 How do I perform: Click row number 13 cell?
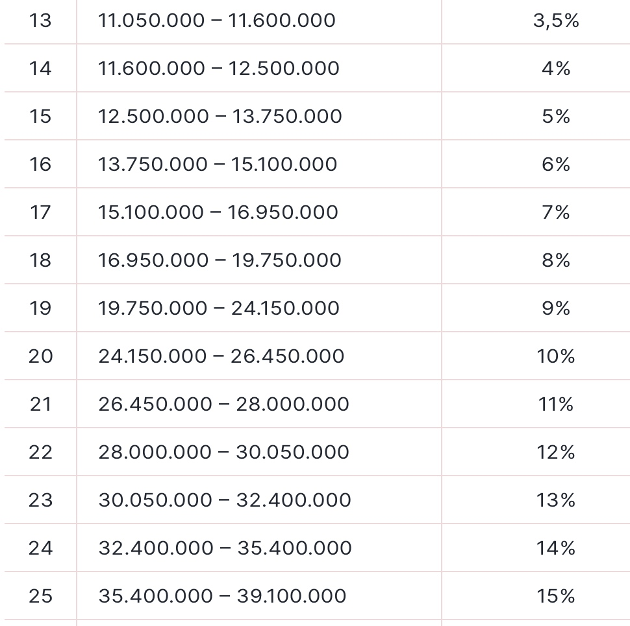pyautogui.click(x=40, y=20)
